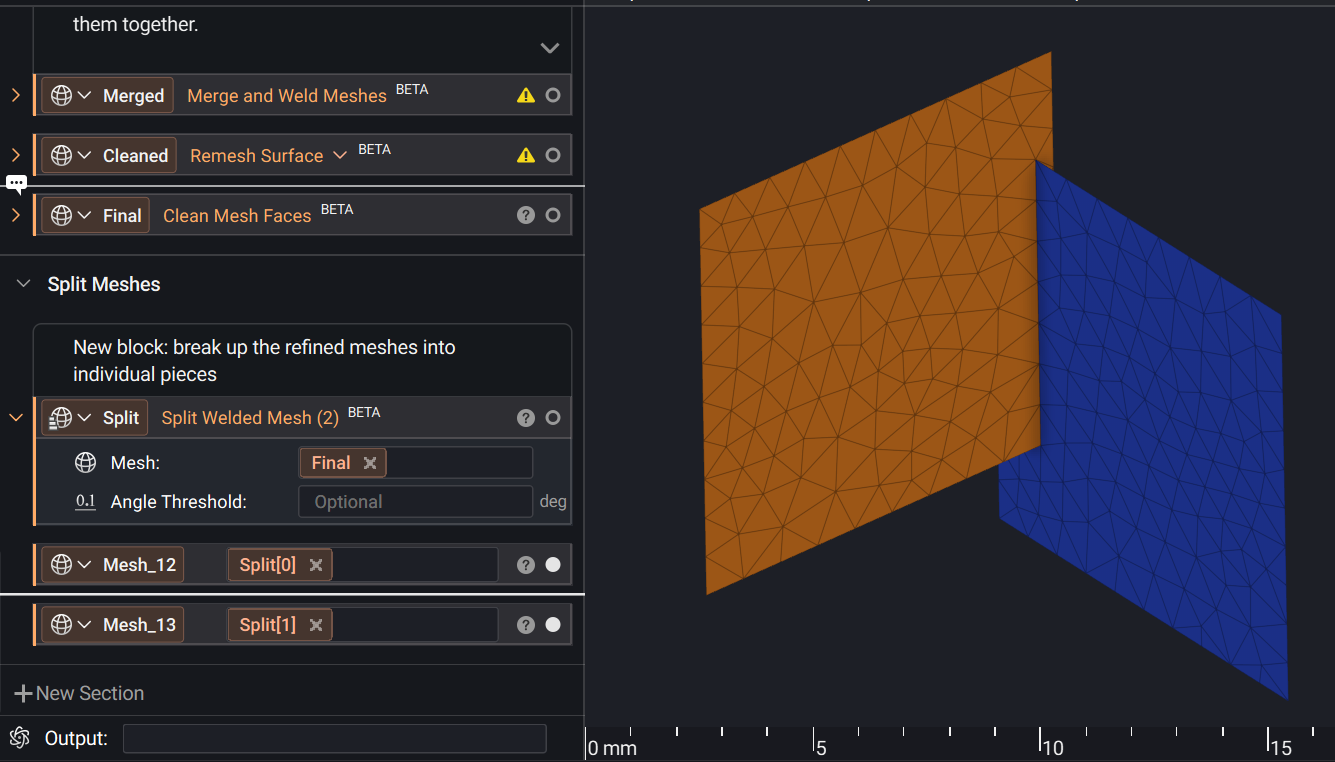The image size is (1335, 762).
Task: Click the Merge and Weld Meshes block name
Action: [287, 96]
